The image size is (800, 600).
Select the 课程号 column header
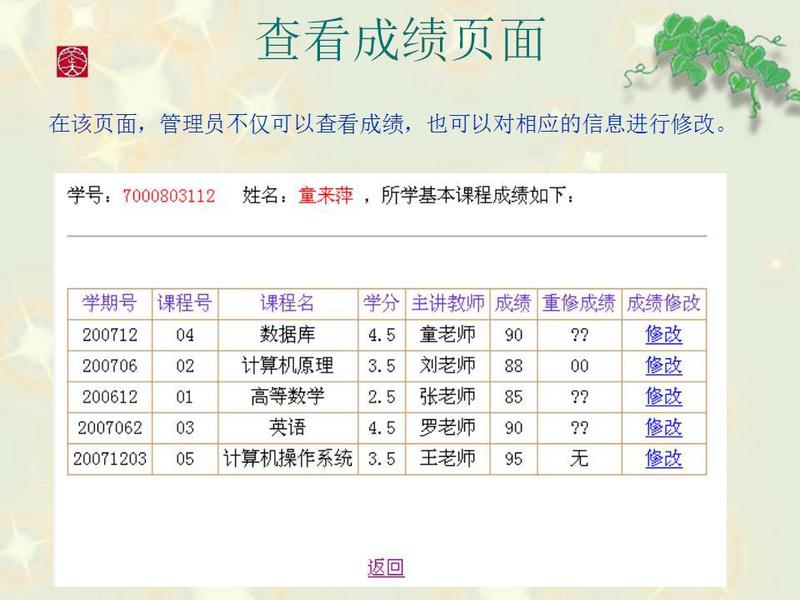pos(185,304)
